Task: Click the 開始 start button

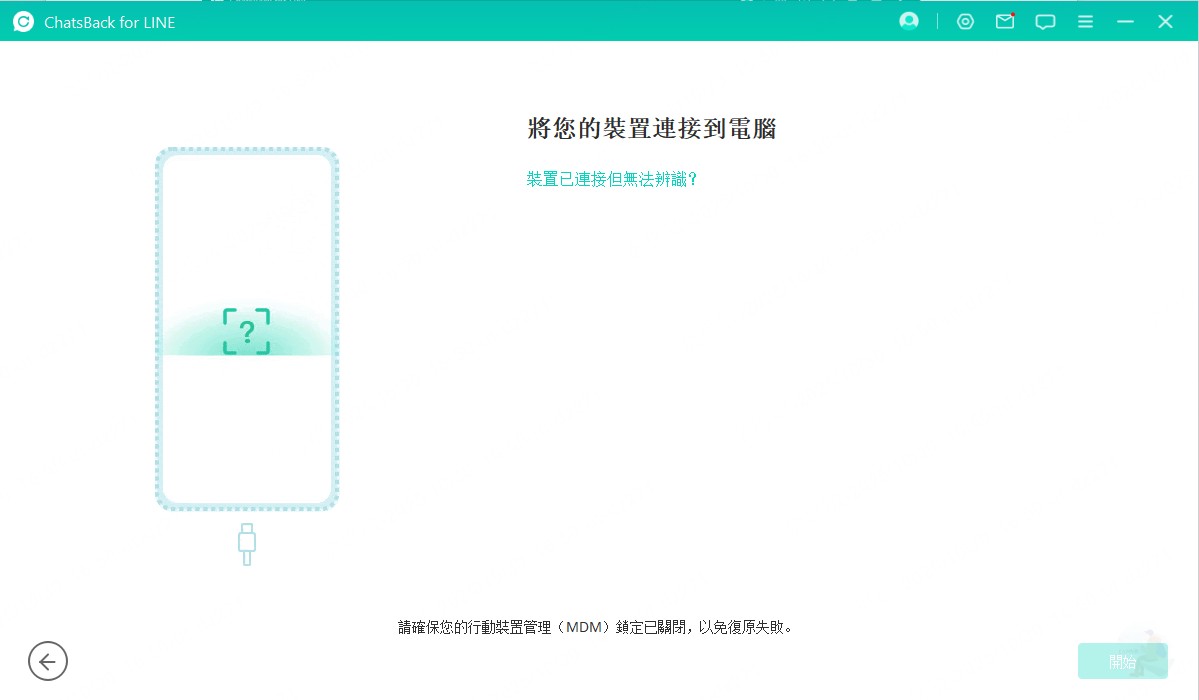Action: (1123, 661)
